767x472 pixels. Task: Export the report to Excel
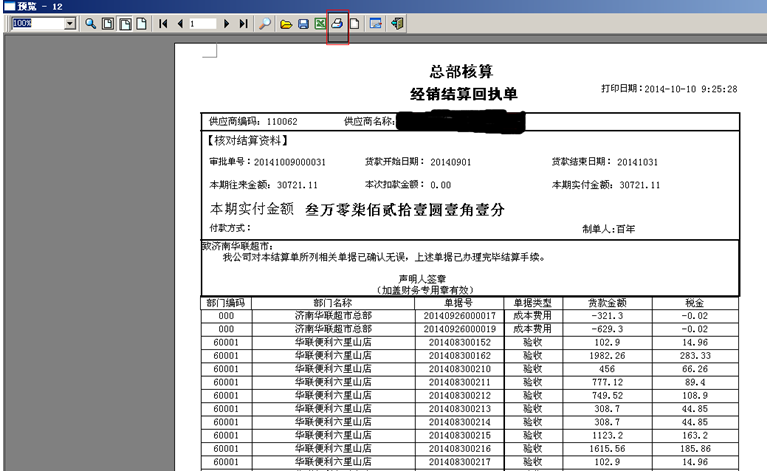tap(320, 23)
